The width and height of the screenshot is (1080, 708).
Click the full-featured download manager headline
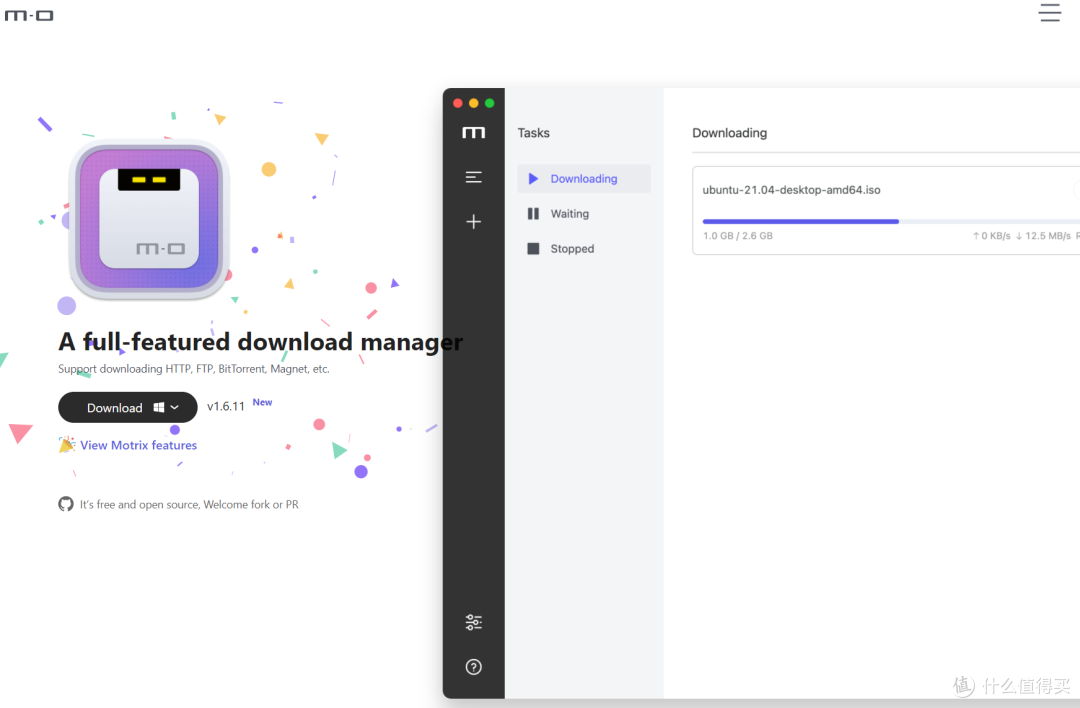point(260,342)
